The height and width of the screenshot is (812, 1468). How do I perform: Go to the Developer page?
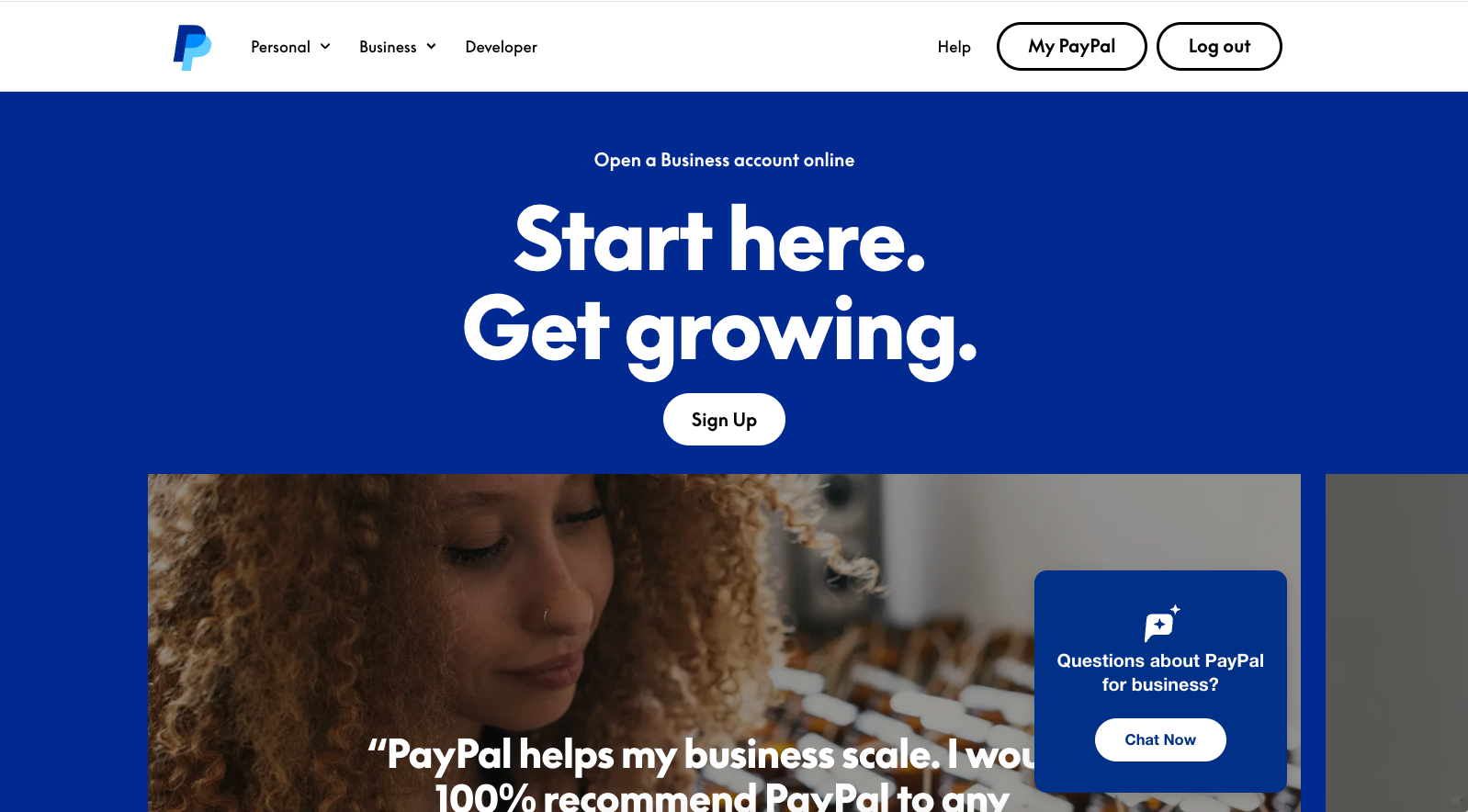click(x=501, y=47)
